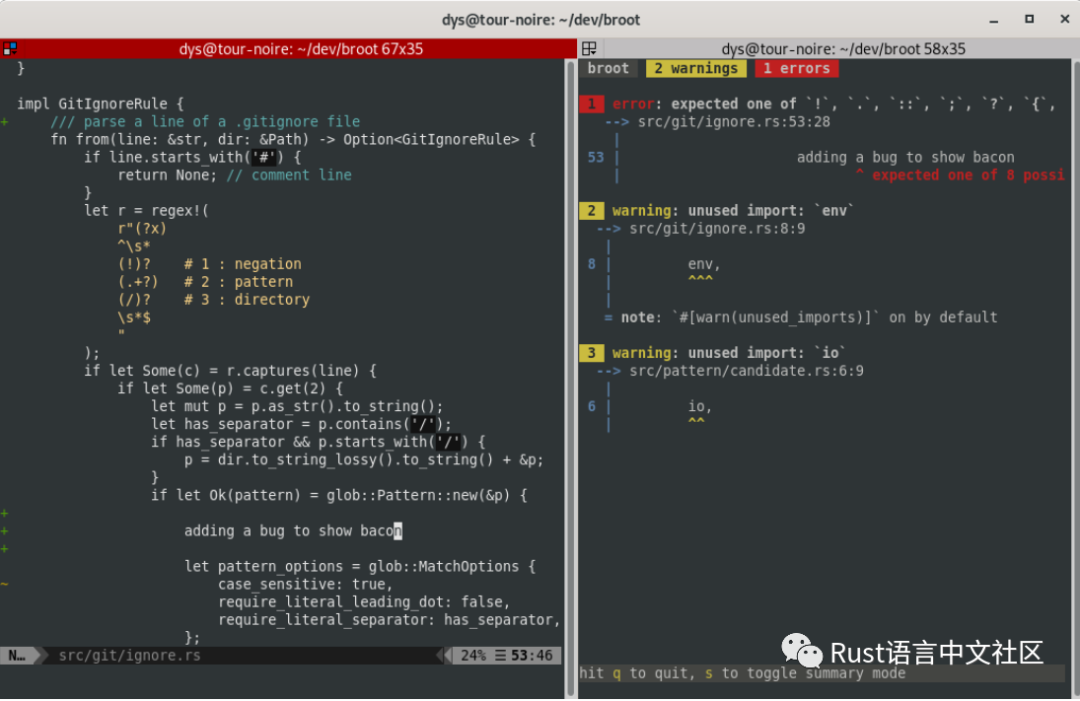Click the green '+' gutter sign beside the doc comment

tap(5, 122)
